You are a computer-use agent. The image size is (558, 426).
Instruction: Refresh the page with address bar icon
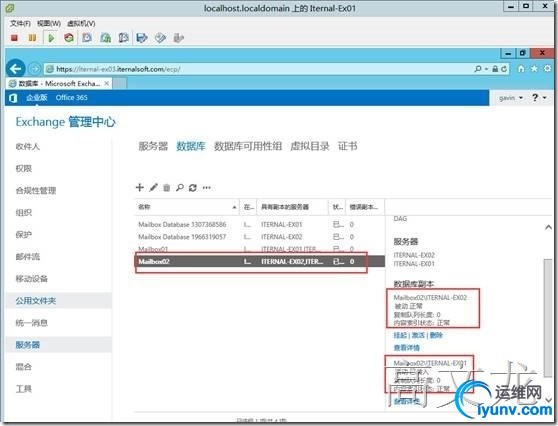[x=504, y=69]
